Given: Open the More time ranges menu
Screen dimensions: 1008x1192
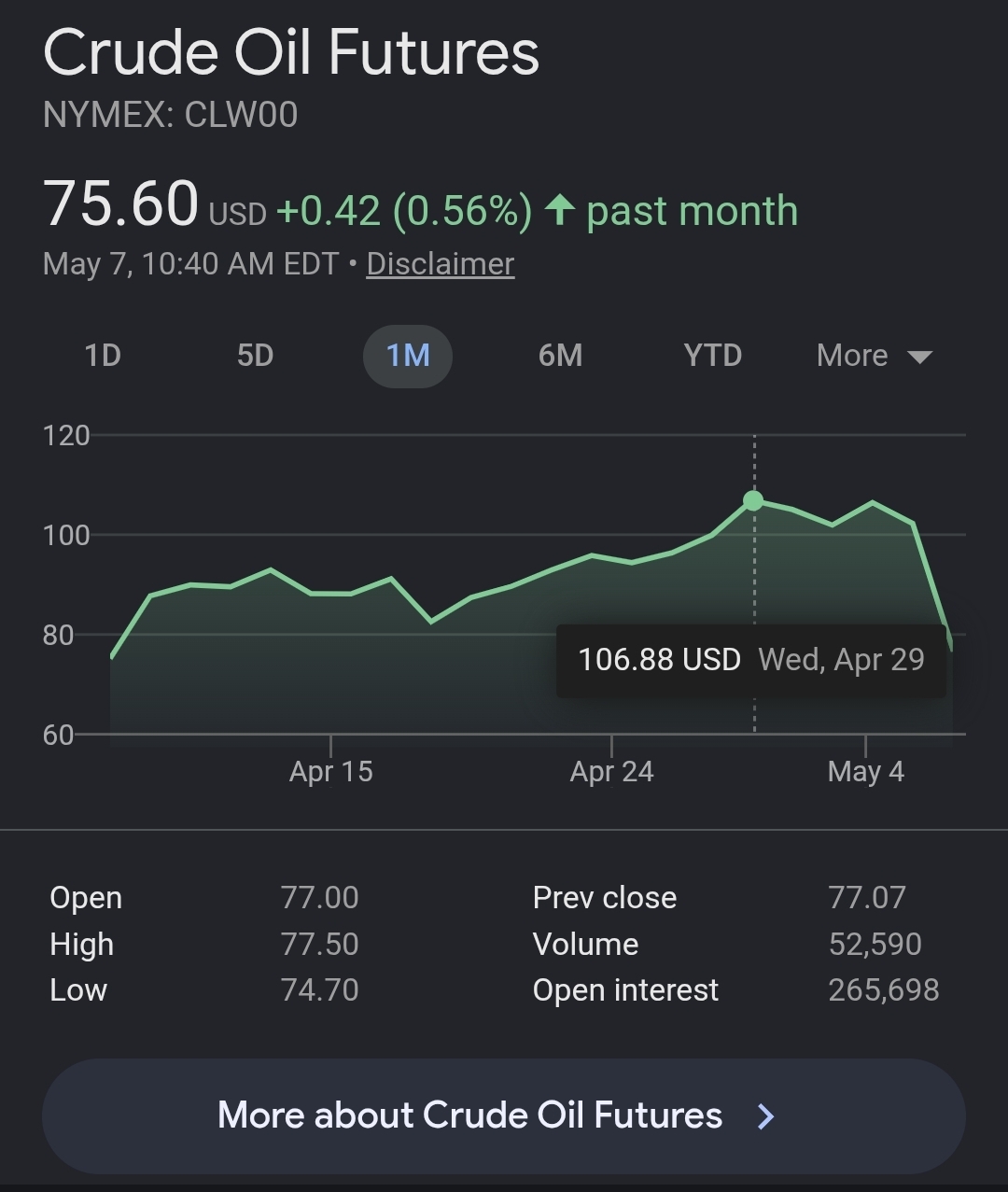Looking at the screenshot, I should coord(875,356).
